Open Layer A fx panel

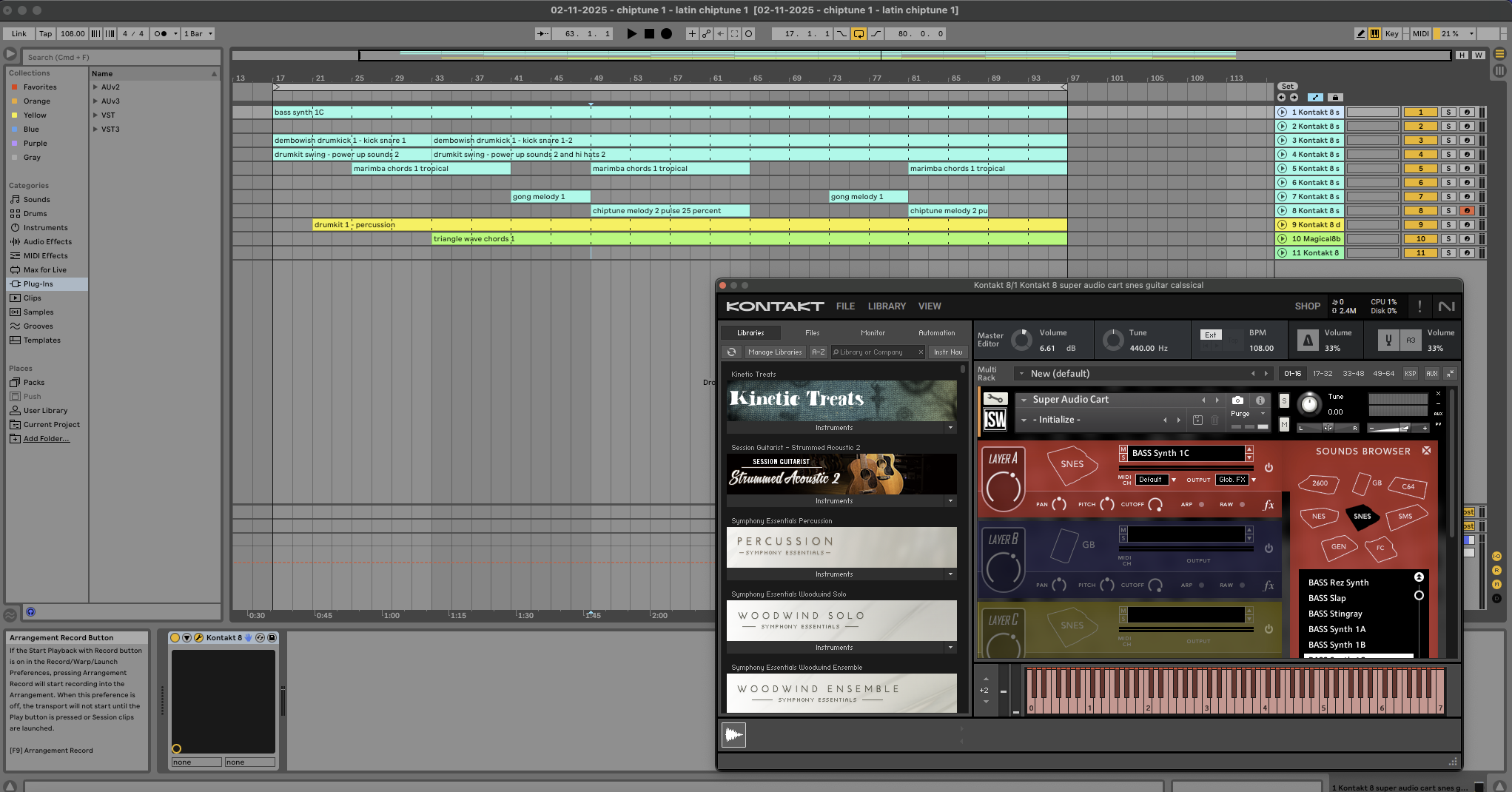(x=1269, y=505)
